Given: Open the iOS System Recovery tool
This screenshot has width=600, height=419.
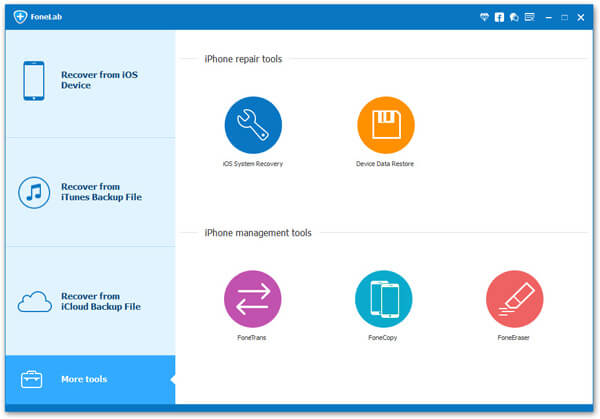Looking at the screenshot, I should (253, 125).
